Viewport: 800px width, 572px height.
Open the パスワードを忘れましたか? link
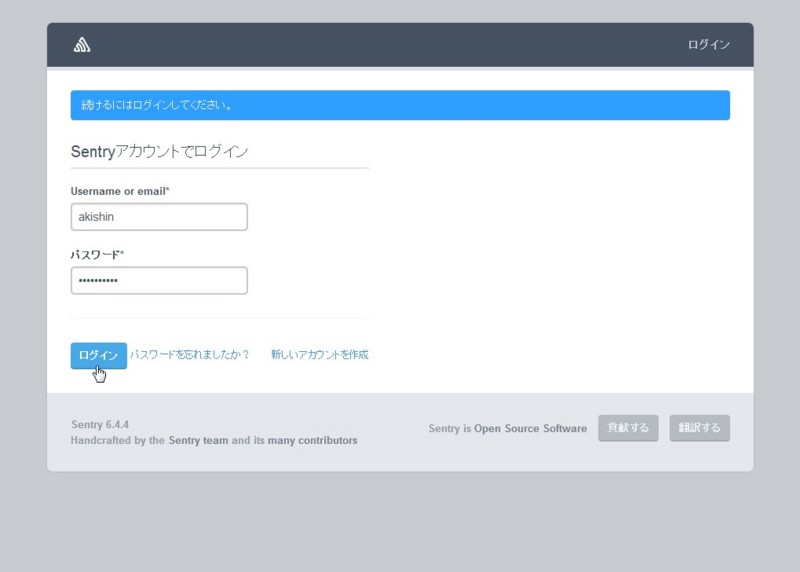coord(189,355)
